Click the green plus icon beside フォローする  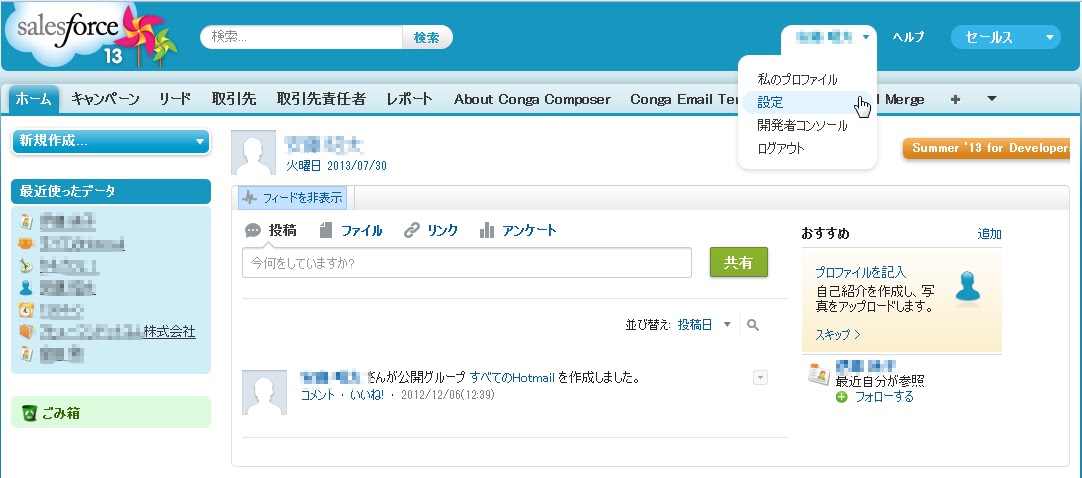click(841, 397)
